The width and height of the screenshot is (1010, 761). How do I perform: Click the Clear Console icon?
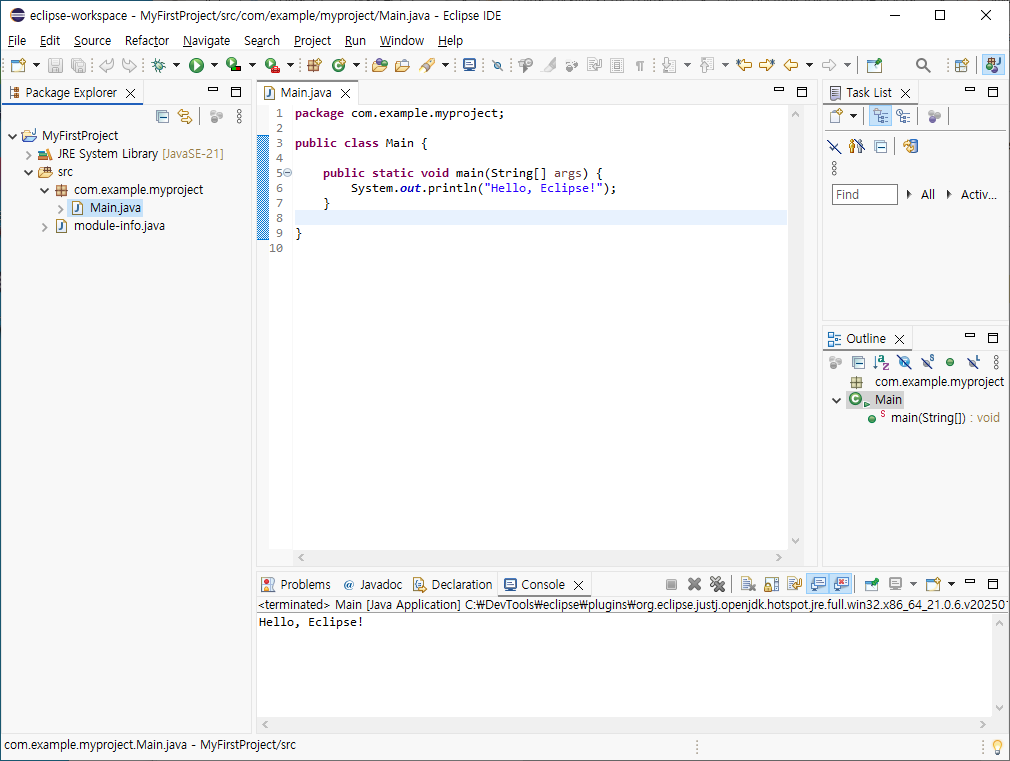tap(748, 584)
